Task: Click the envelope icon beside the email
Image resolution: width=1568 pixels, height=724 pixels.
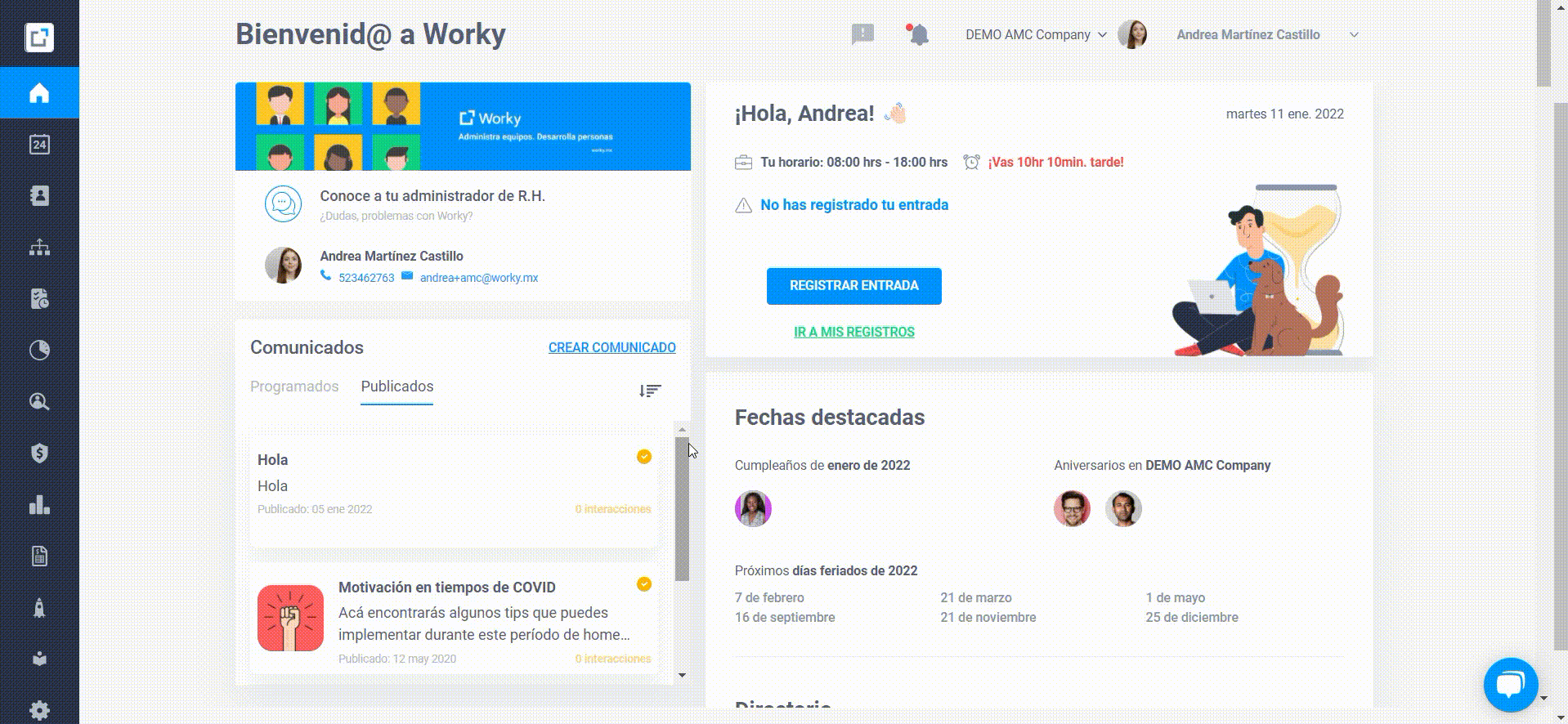Action: tap(407, 276)
